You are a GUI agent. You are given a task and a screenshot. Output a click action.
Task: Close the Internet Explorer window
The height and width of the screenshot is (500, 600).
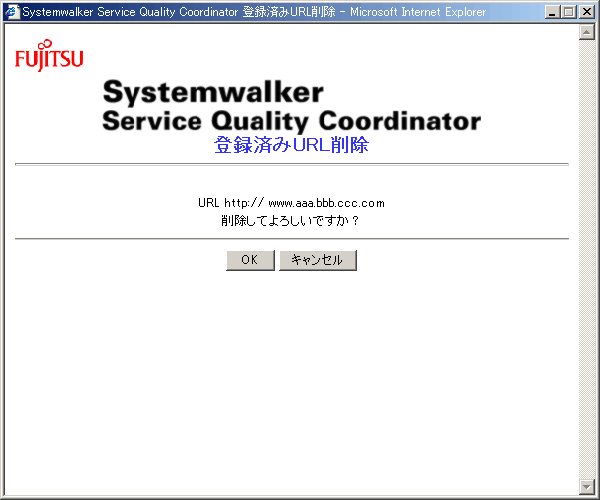pos(587,12)
